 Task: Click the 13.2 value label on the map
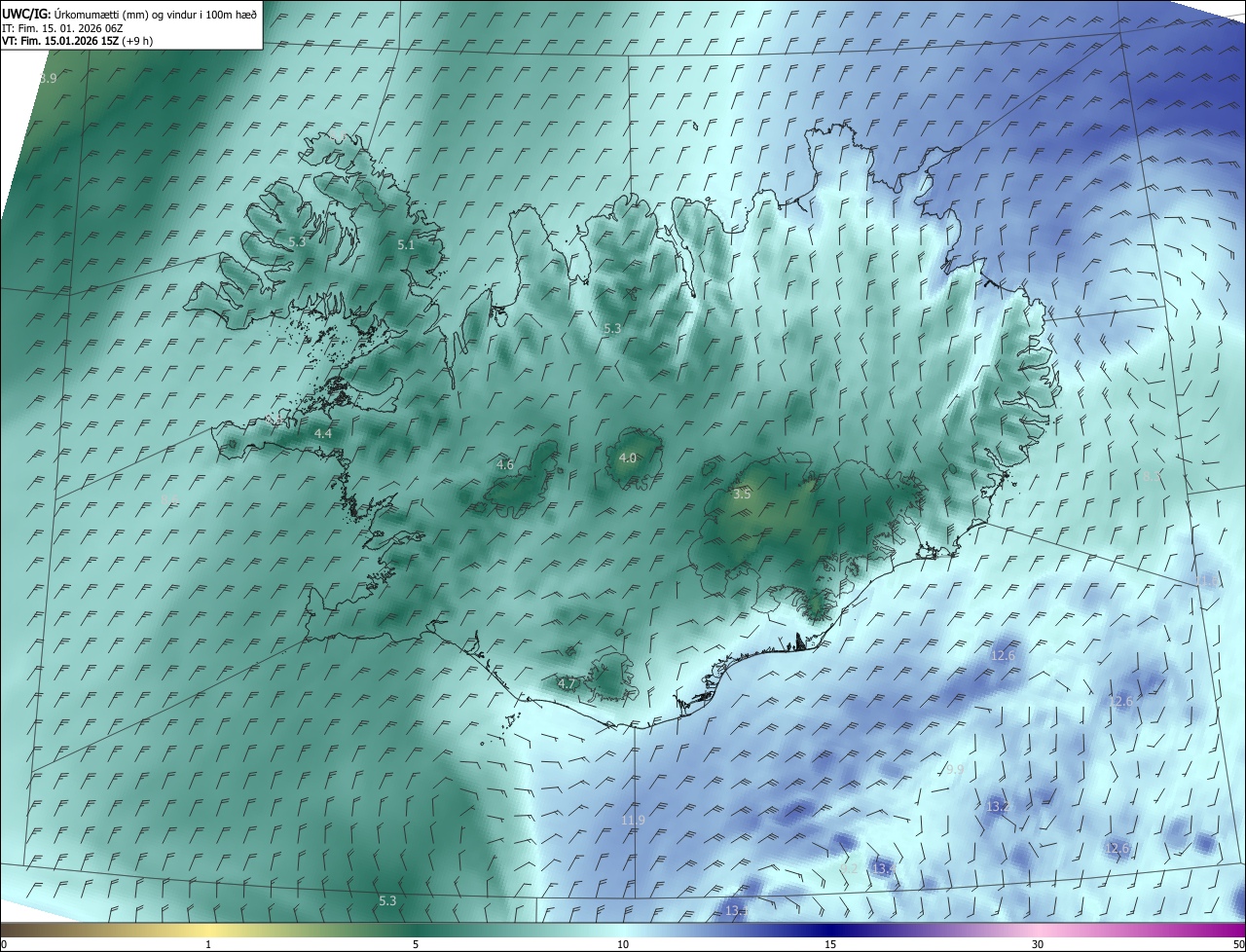tap(998, 807)
